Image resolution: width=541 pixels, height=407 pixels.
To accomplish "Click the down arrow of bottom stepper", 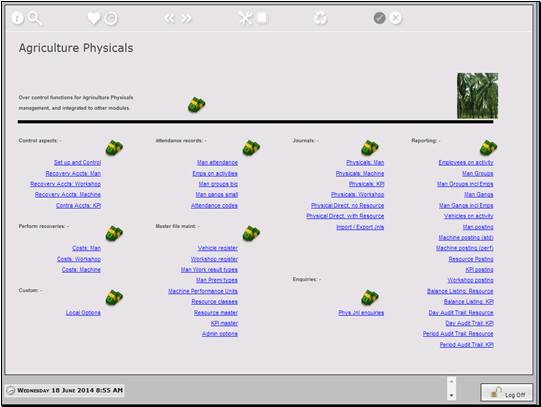I will pos(451,396).
